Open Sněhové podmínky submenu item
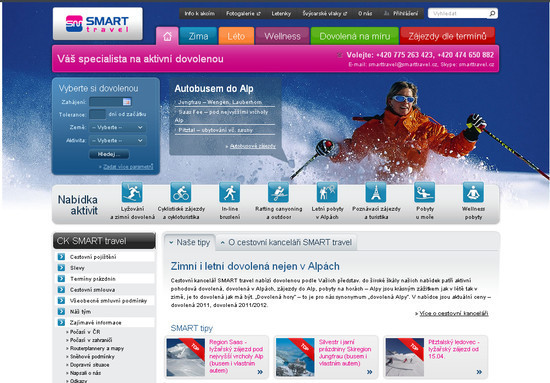 [92, 356]
